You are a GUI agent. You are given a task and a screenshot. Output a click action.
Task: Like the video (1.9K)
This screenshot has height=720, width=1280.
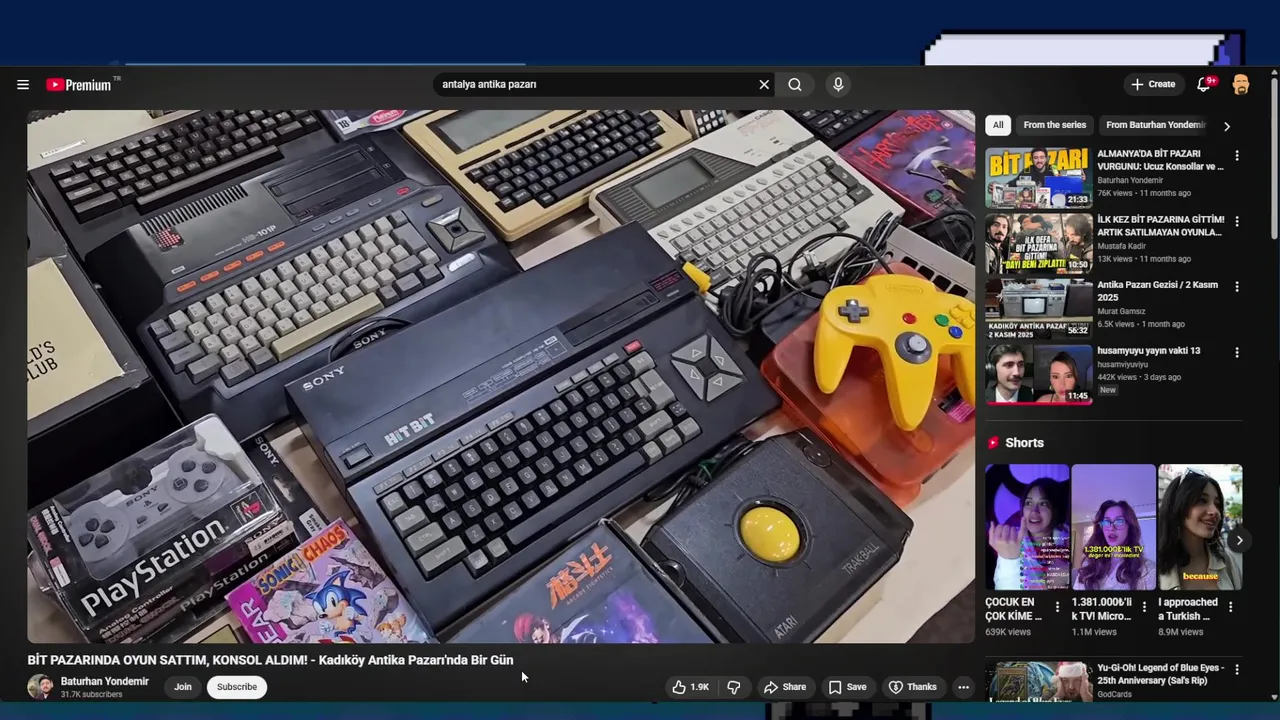click(690, 687)
